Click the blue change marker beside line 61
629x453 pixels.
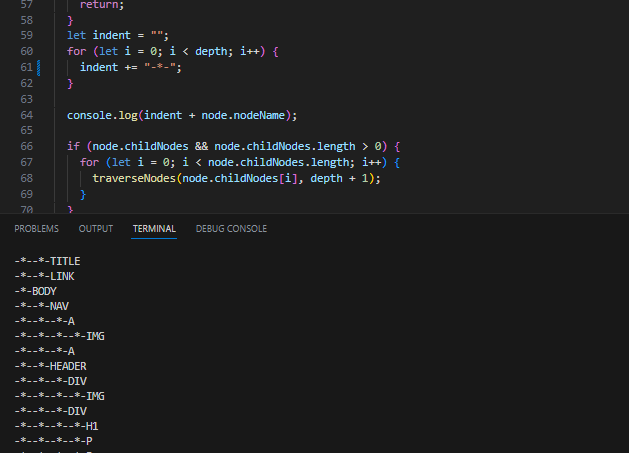[x=39, y=67]
